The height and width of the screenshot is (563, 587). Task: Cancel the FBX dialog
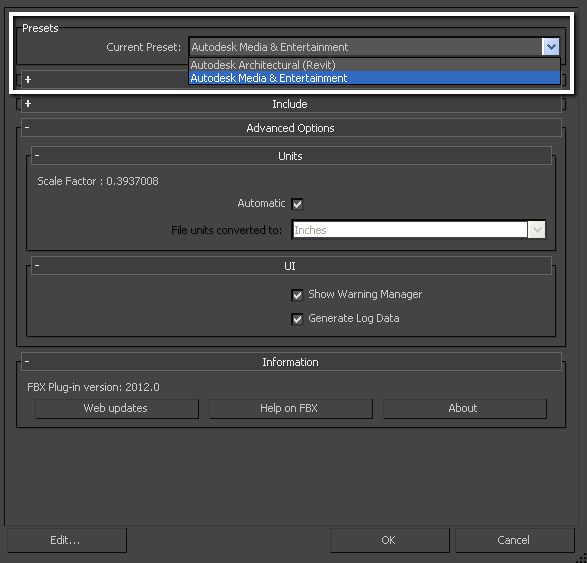point(515,540)
